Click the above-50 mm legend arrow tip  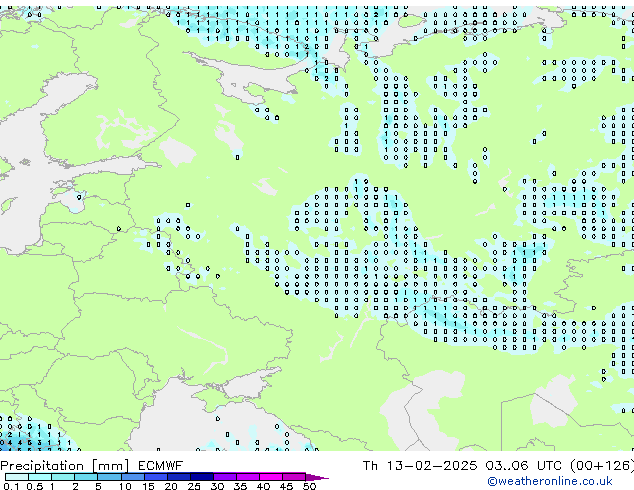[317, 477]
